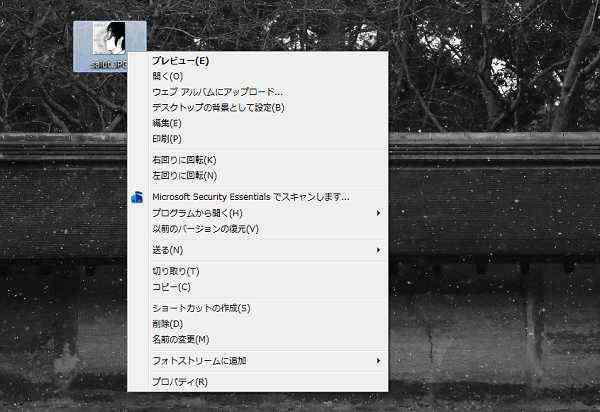The height and width of the screenshot is (412, 600).
Task: Click 切り取り to cut the file
Action: pos(176,271)
